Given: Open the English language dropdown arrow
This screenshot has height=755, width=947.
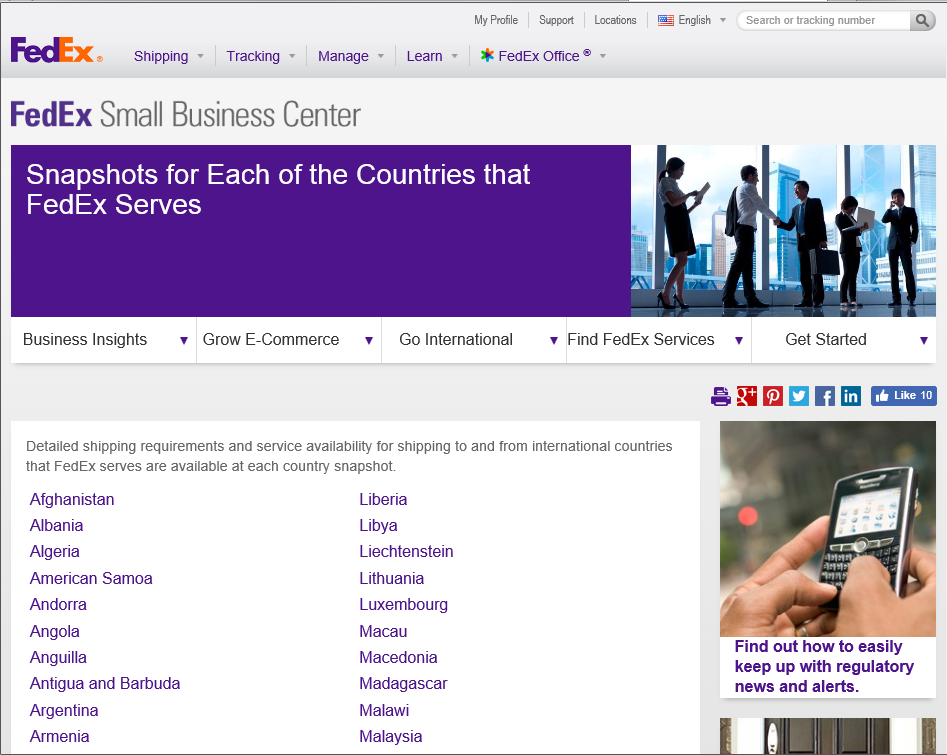Looking at the screenshot, I should (723, 21).
